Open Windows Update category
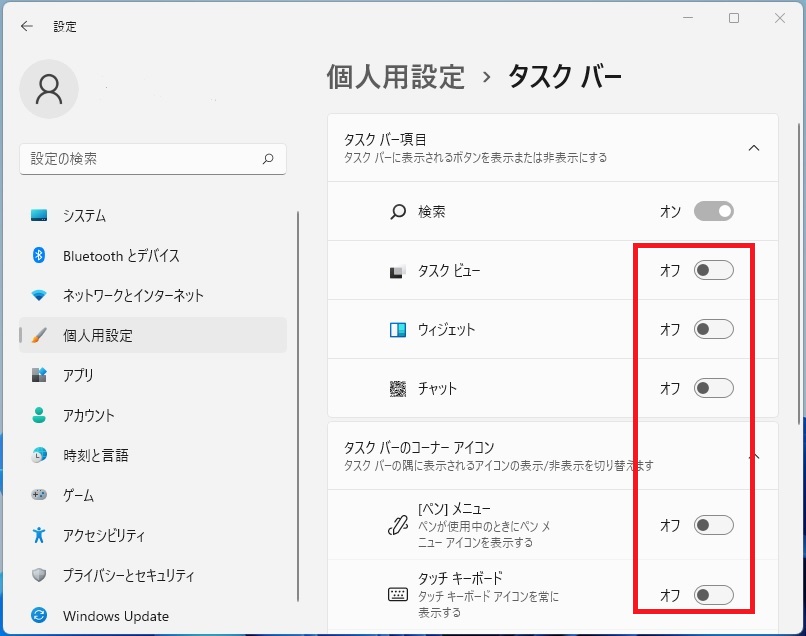806x636 pixels. (x=153, y=615)
